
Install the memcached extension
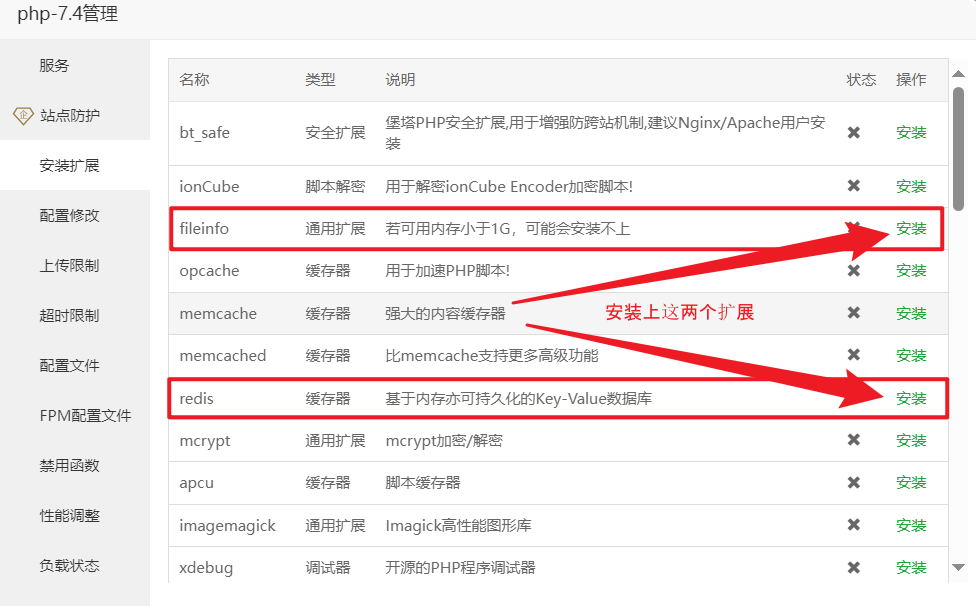point(911,355)
